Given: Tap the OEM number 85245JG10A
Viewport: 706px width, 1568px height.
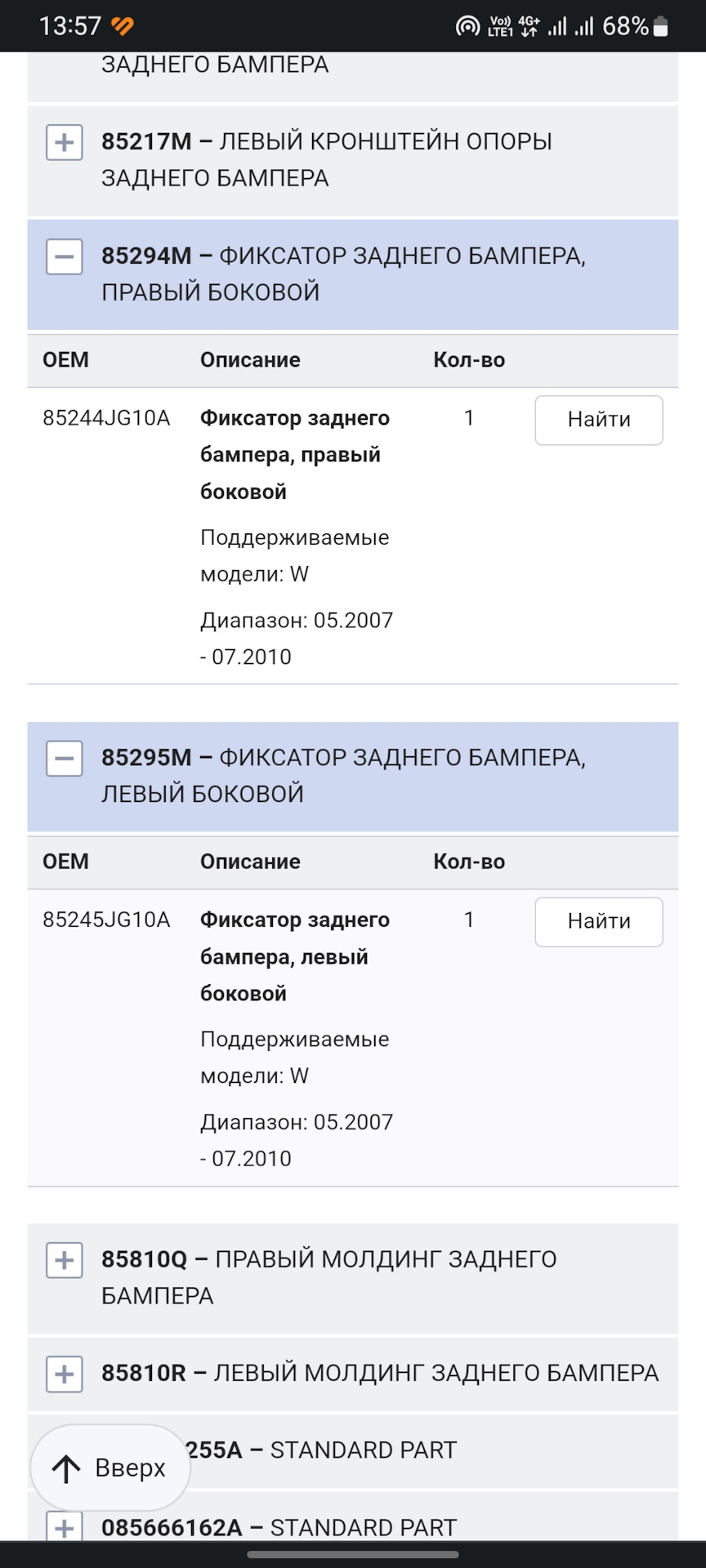Looking at the screenshot, I should 106,920.
